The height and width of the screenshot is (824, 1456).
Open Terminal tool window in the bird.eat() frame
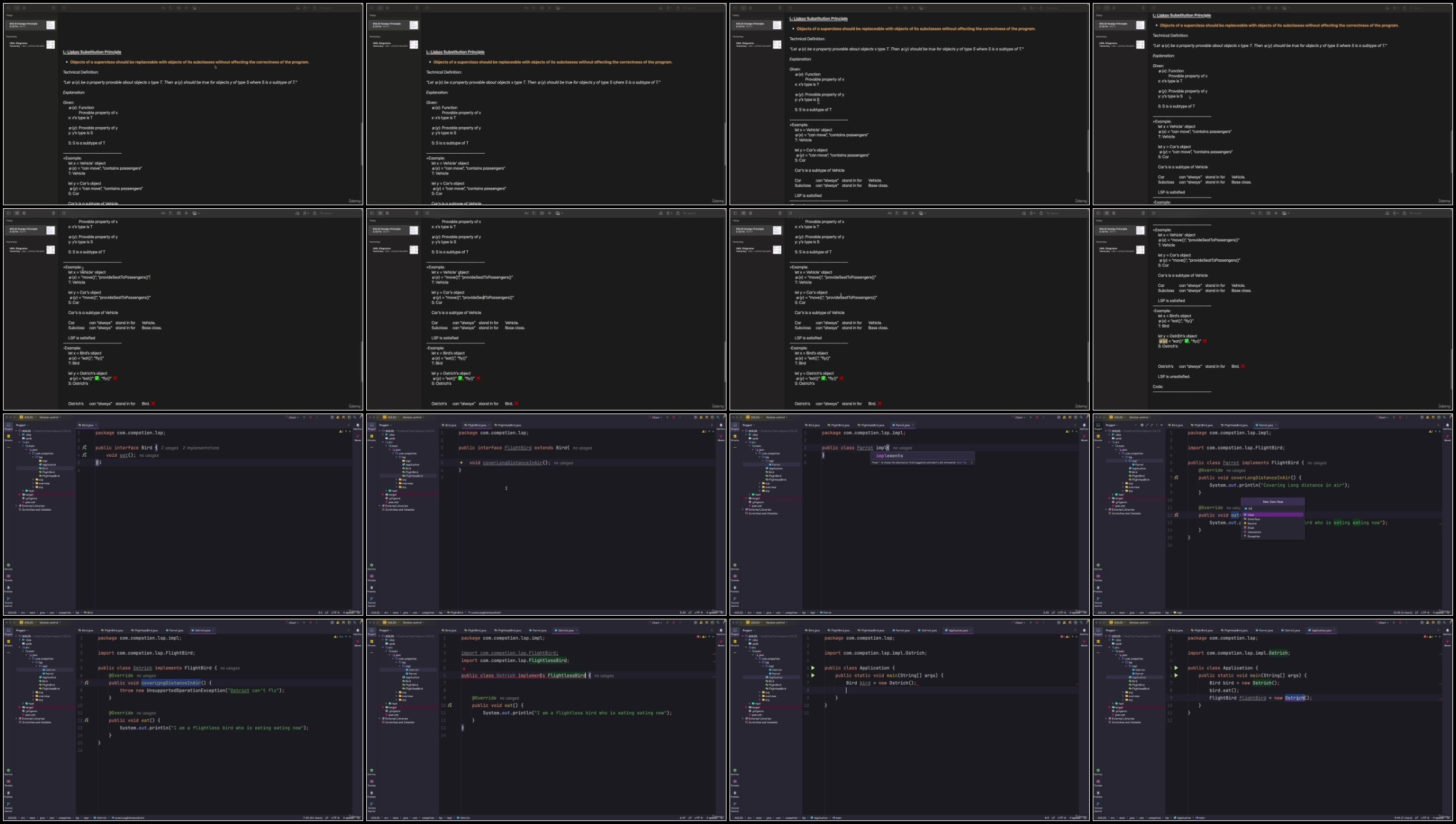(1098, 783)
